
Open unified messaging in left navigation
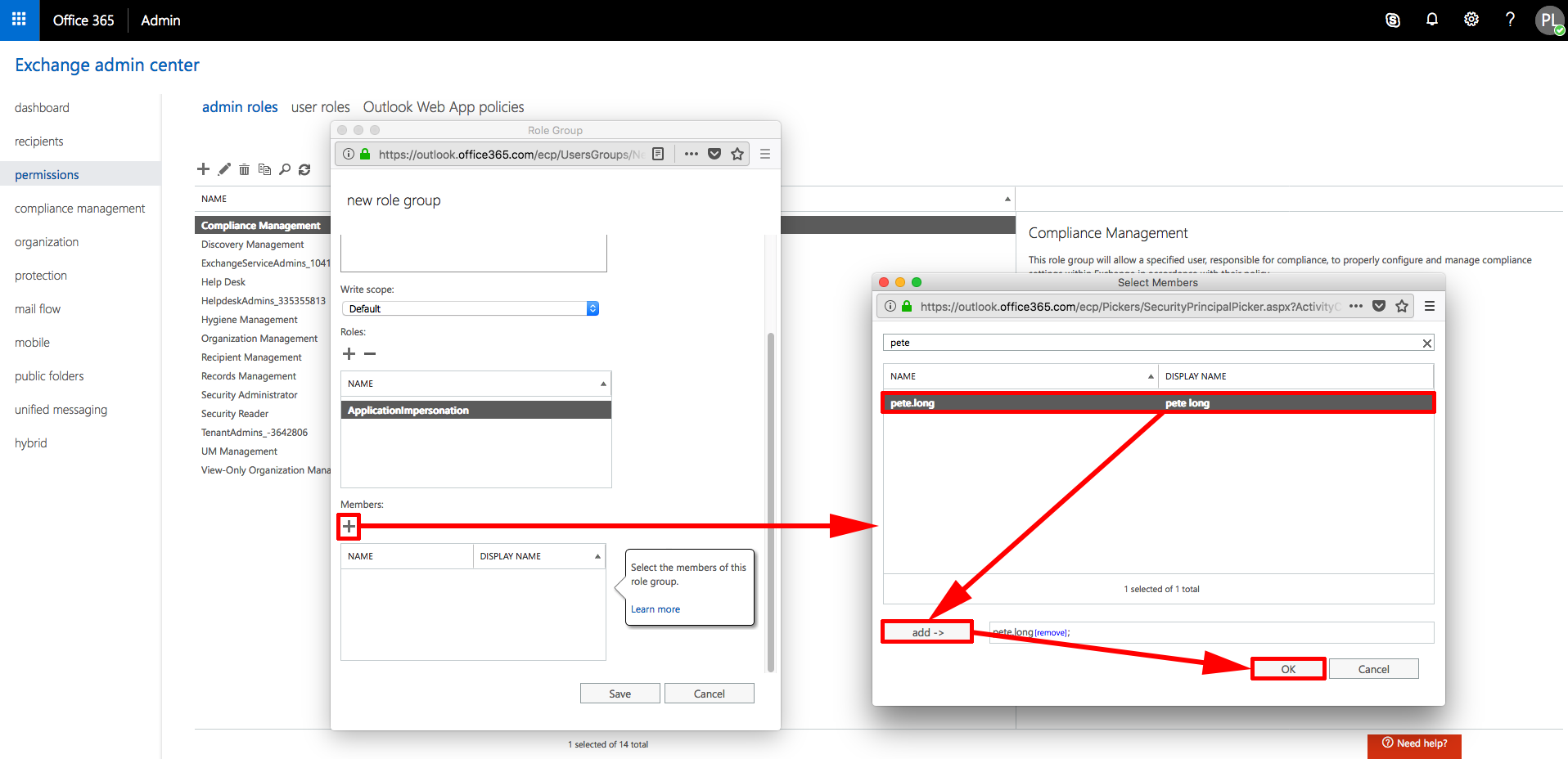point(61,410)
